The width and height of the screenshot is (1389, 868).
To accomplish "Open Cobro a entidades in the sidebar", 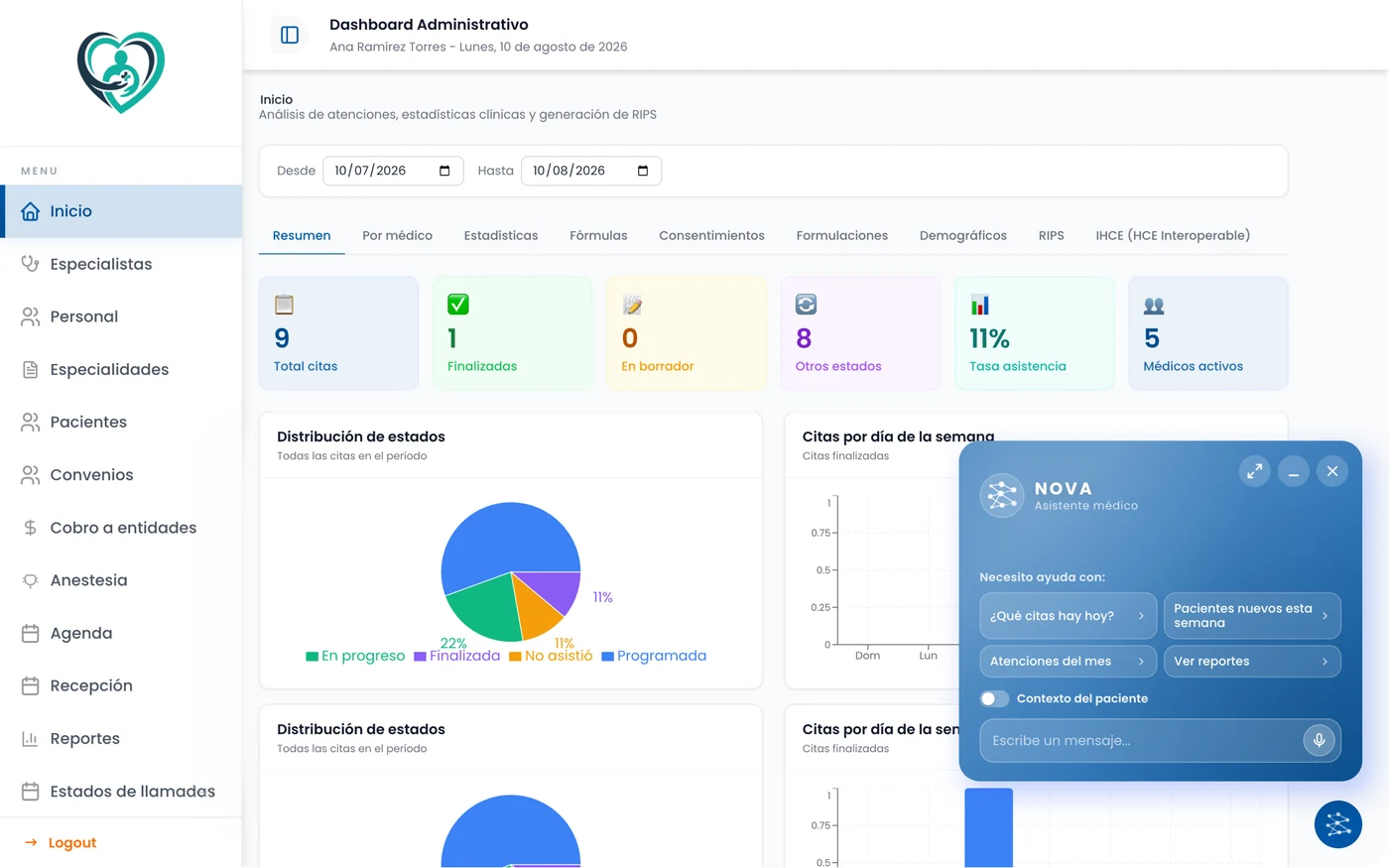I will click(x=121, y=528).
